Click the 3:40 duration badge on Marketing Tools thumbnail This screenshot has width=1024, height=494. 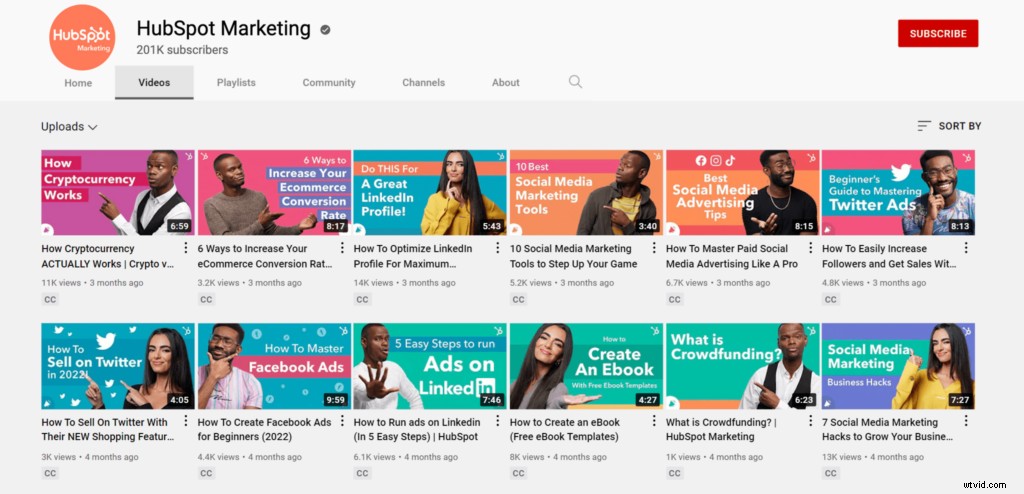coord(647,227)
